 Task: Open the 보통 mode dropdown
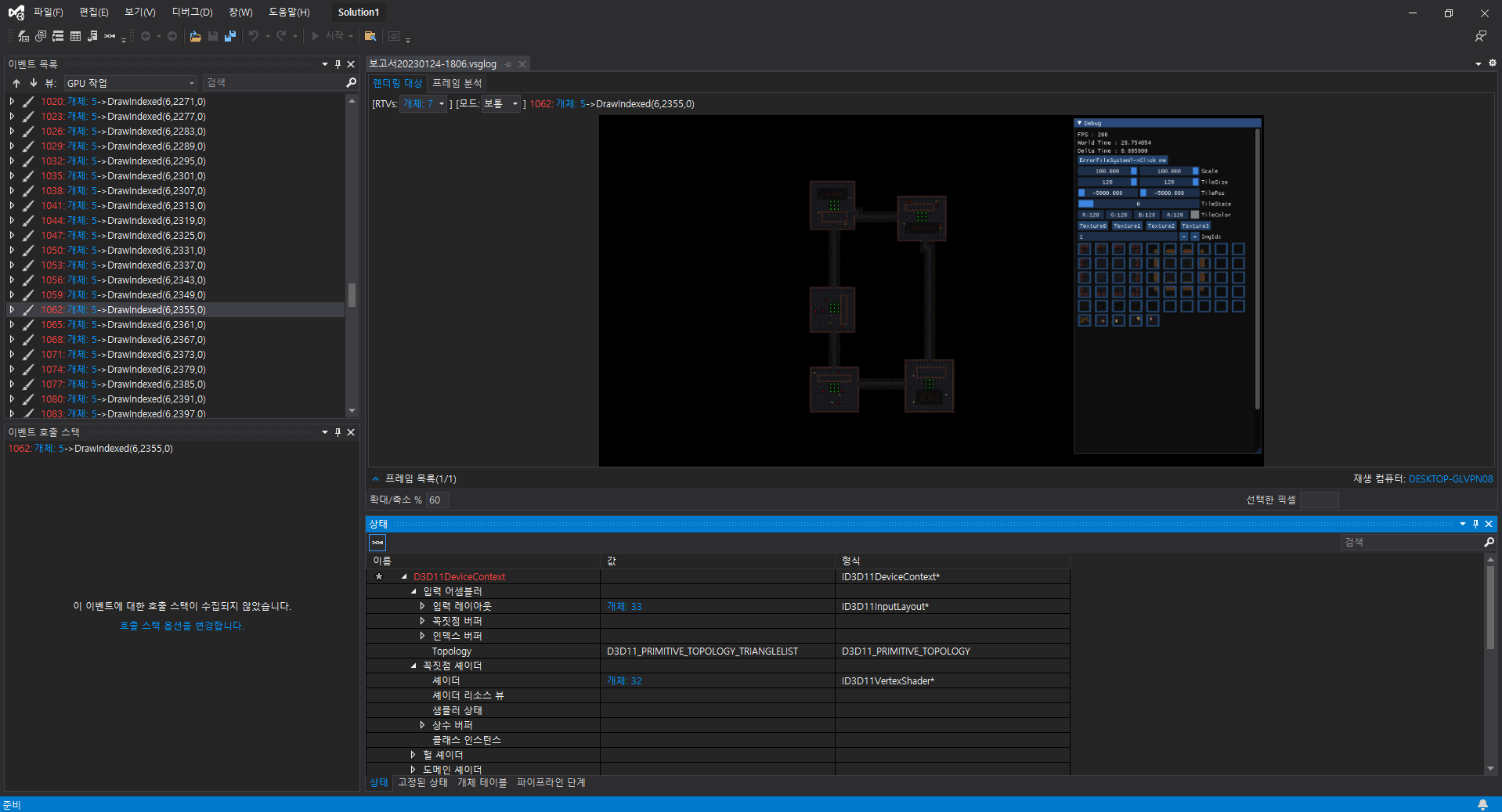tap(500, 103)
